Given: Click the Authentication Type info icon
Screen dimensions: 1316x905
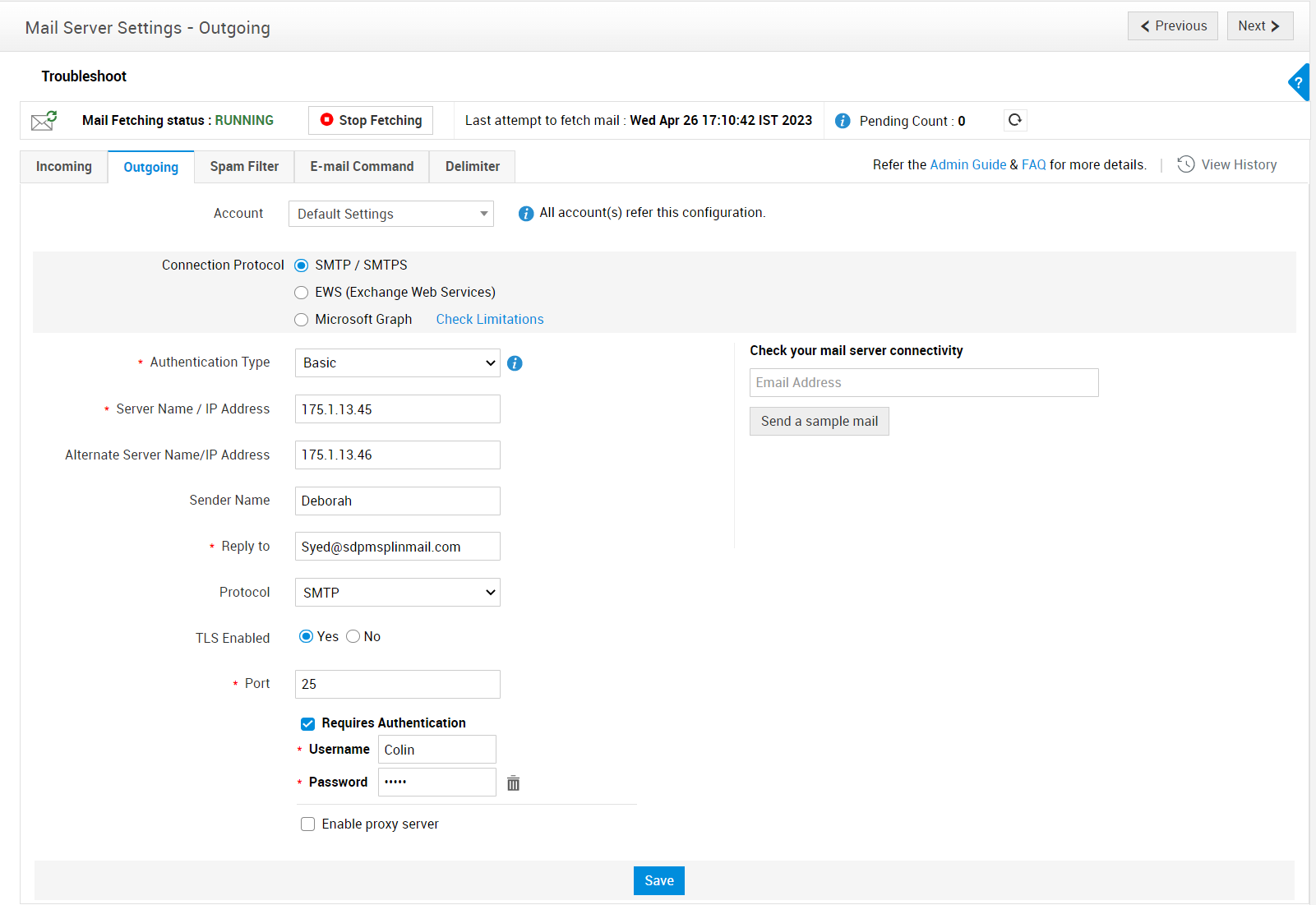Looking at the screenshot, I should tap(515, 363).
